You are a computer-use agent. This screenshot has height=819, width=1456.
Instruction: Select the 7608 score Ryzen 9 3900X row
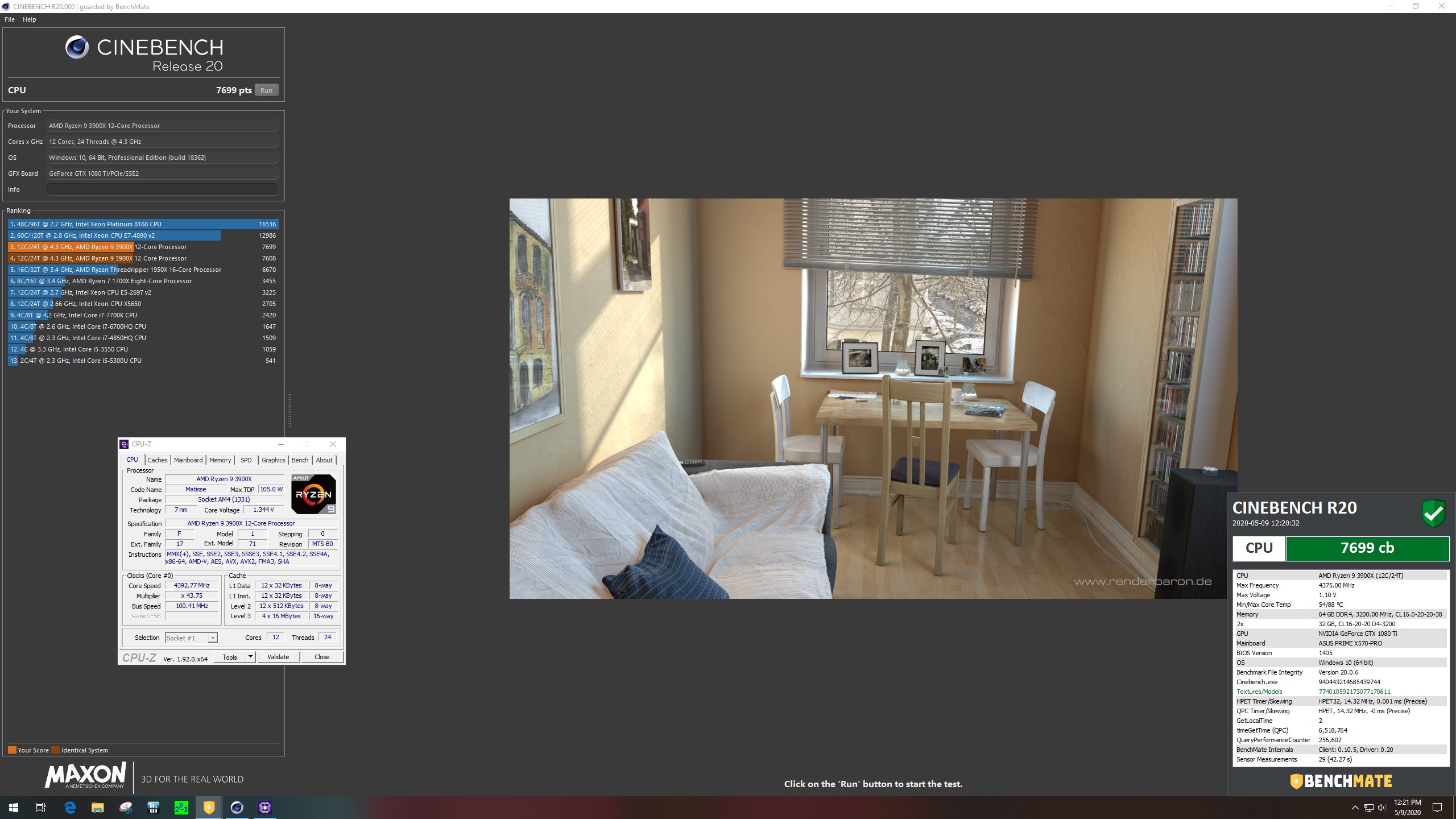(143, 258)
